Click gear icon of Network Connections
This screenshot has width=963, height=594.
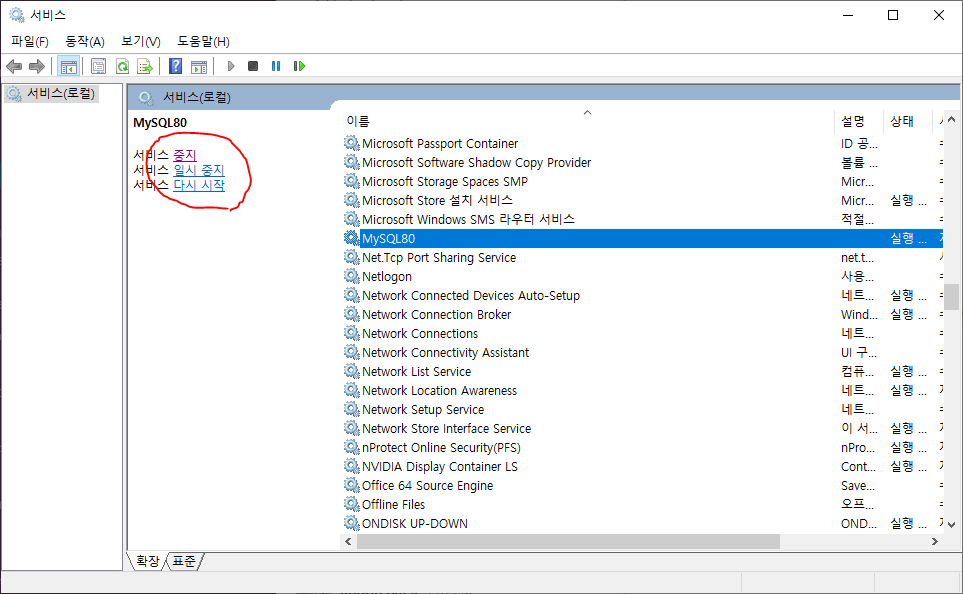(x=351, y=333)
